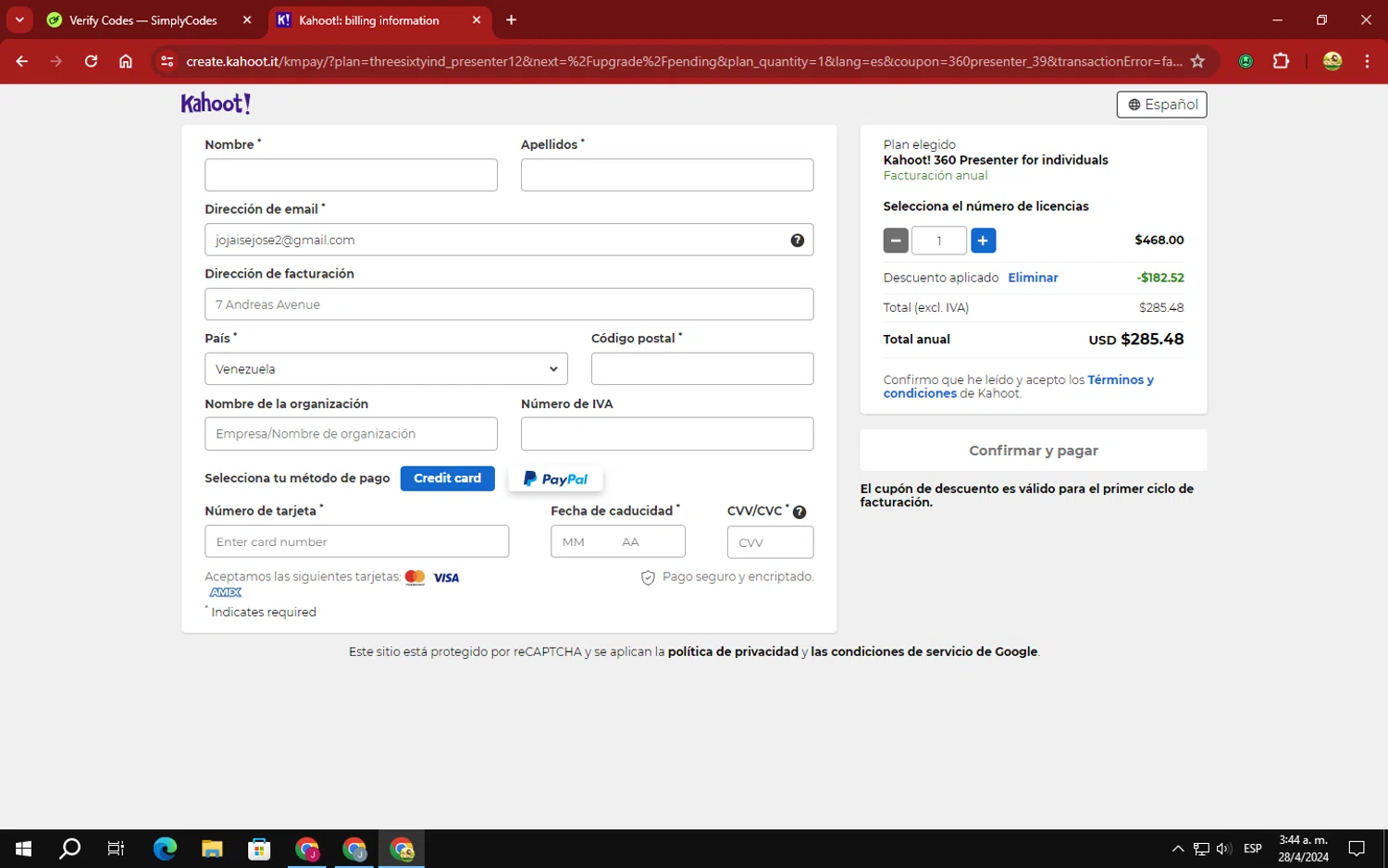Open the Chrome profile avatar
The image size is (1388, 868).
click(1332, 61)
